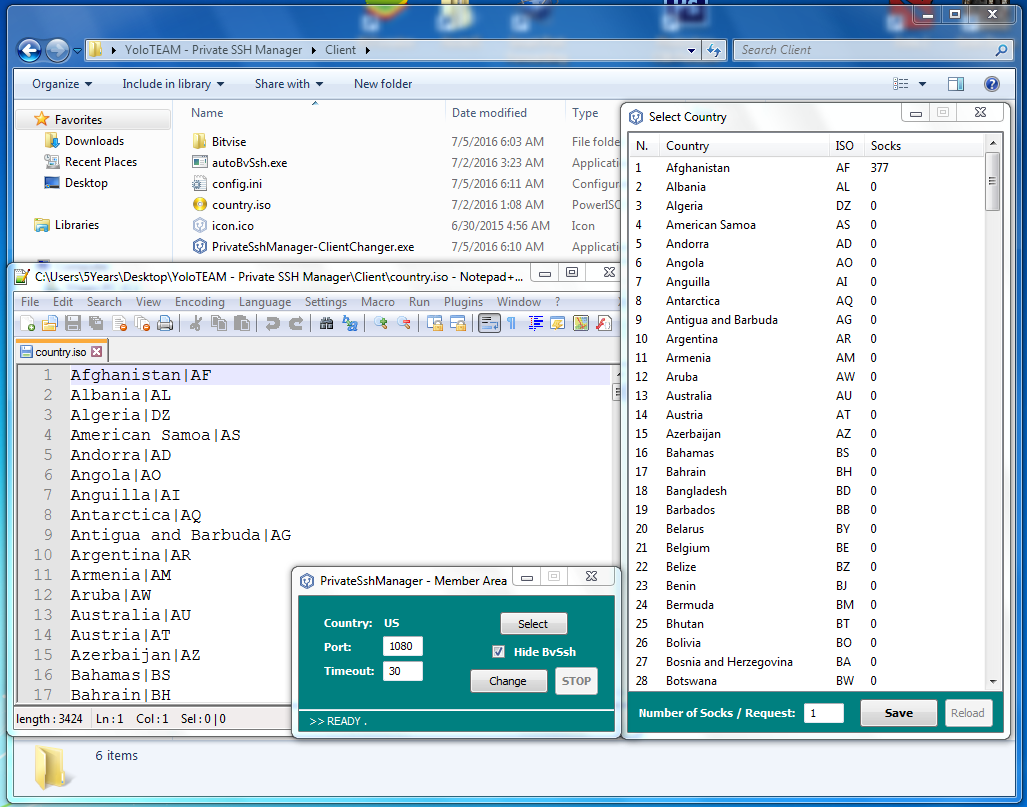Click the Undo arrow icon
1027x807 pixels.
point(272,323)
